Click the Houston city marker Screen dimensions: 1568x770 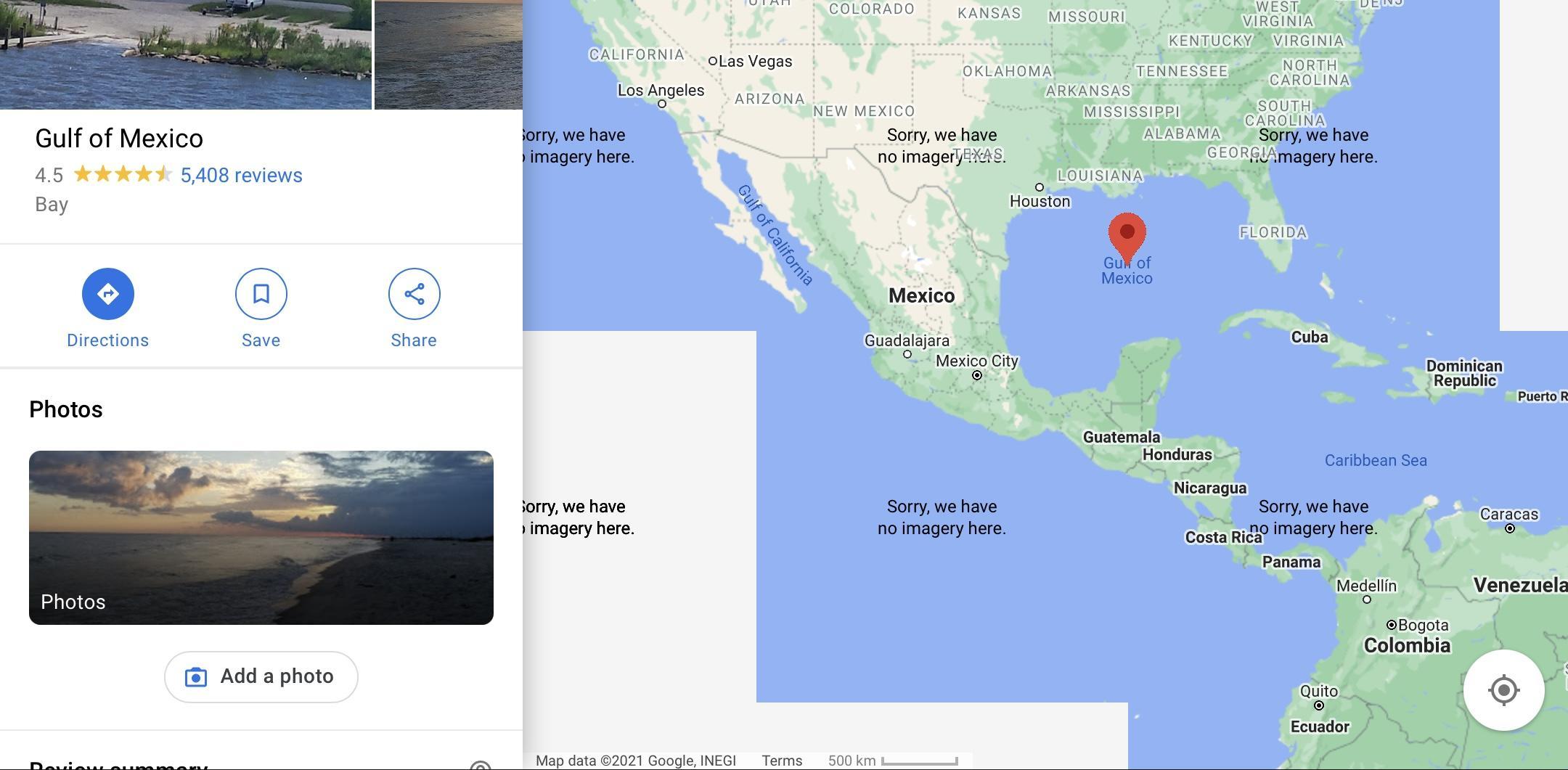click(x=1039, y=187)
